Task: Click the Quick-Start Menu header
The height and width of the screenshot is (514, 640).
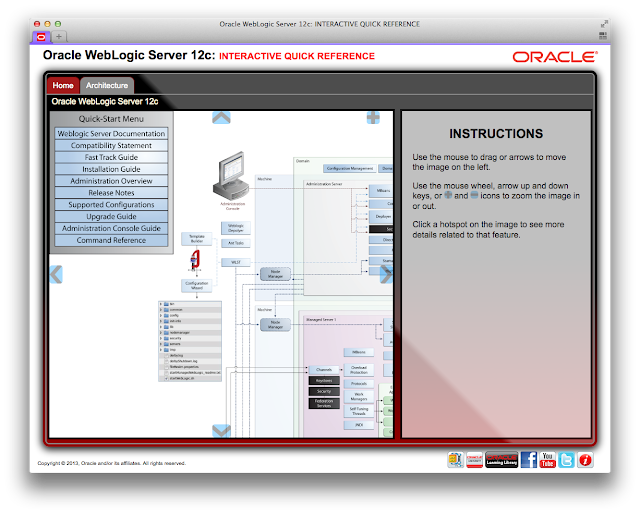Action: tap(111, 119)
